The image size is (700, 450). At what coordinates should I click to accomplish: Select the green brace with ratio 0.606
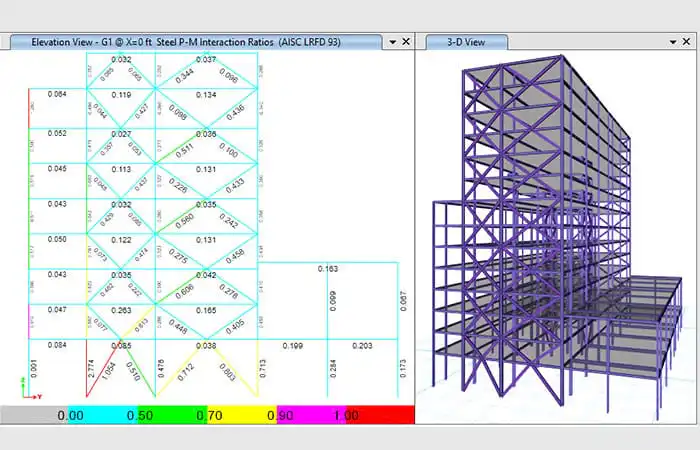click(180, 287)
